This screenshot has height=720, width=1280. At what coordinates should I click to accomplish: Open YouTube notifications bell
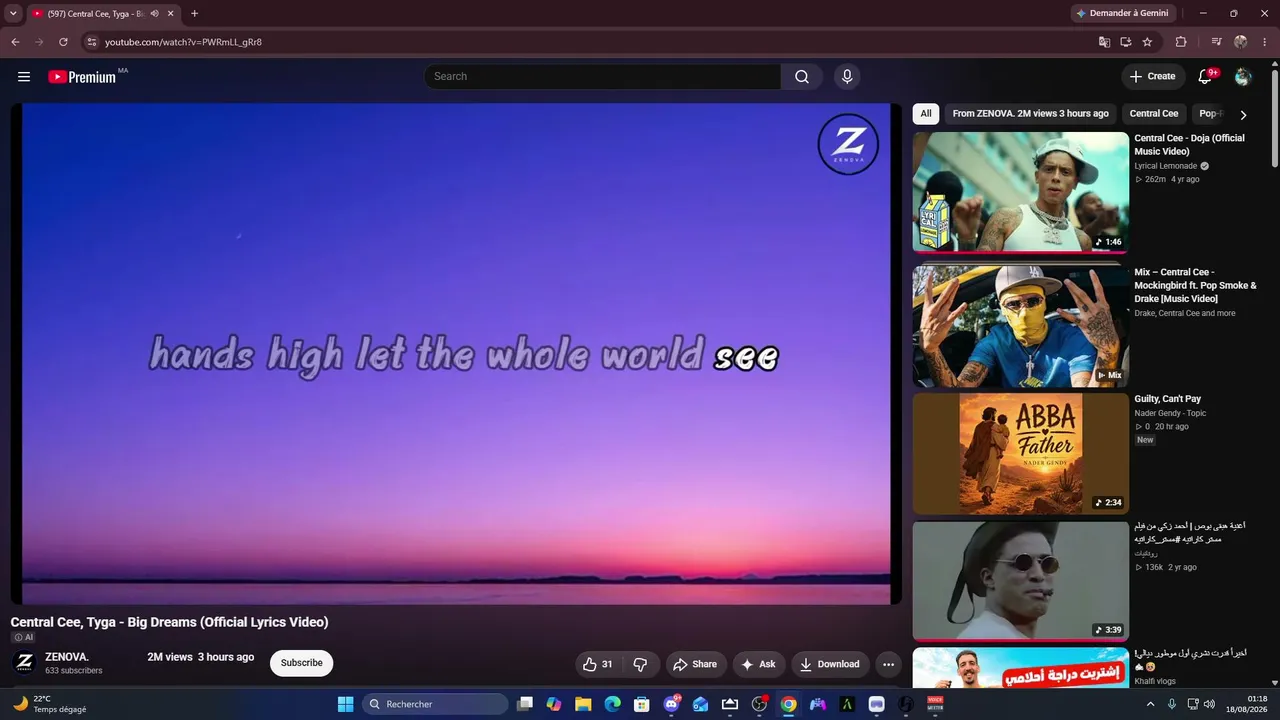coord(1206,77)
